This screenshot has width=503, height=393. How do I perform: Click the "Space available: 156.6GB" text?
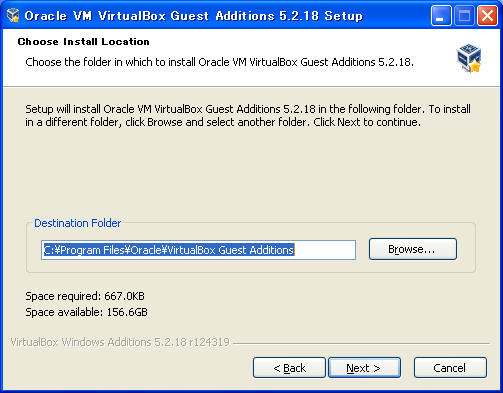pyautogui.click(x=86, y=312)
